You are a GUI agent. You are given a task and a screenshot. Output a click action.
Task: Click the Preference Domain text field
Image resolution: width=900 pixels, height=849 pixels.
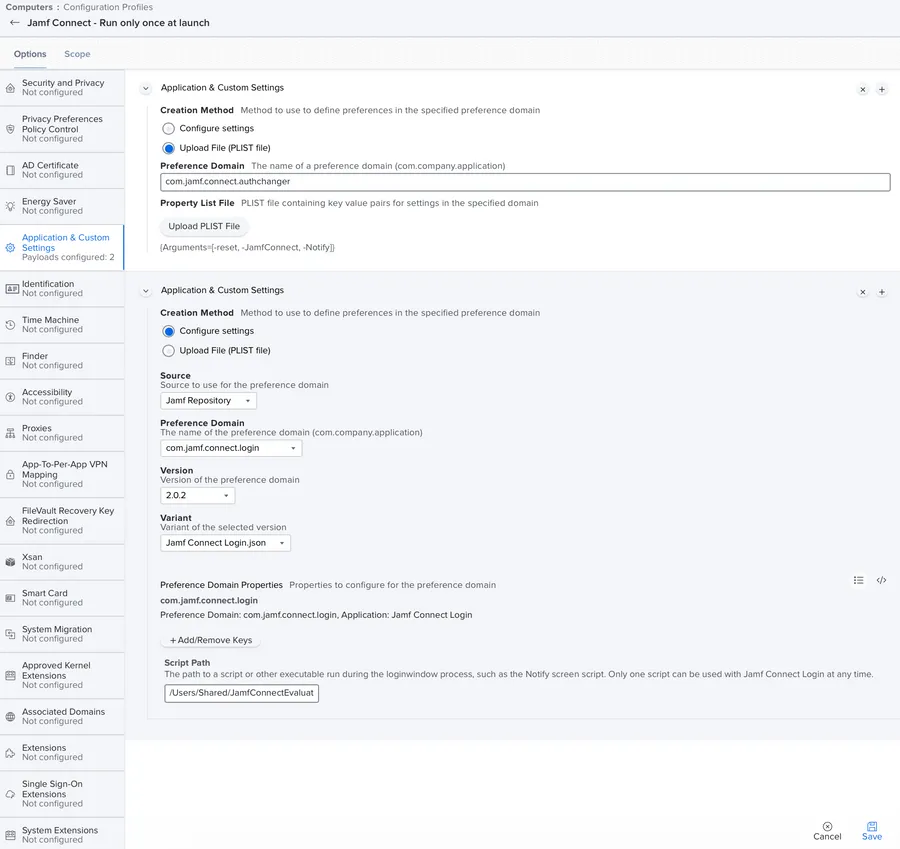click(x=525, y=182)
